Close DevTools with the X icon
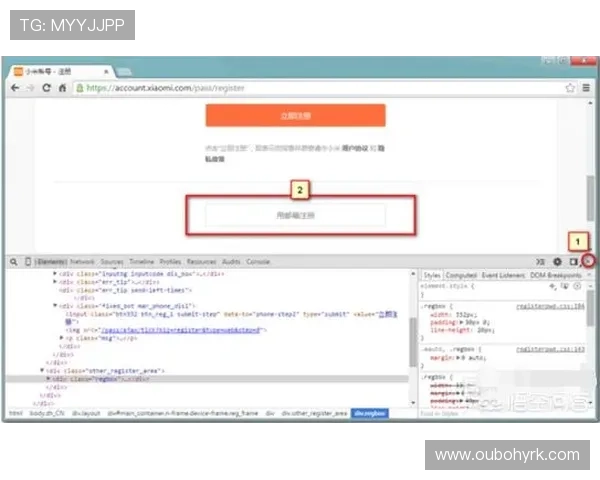This screenshot has width=600, height=480. [588, 261]
